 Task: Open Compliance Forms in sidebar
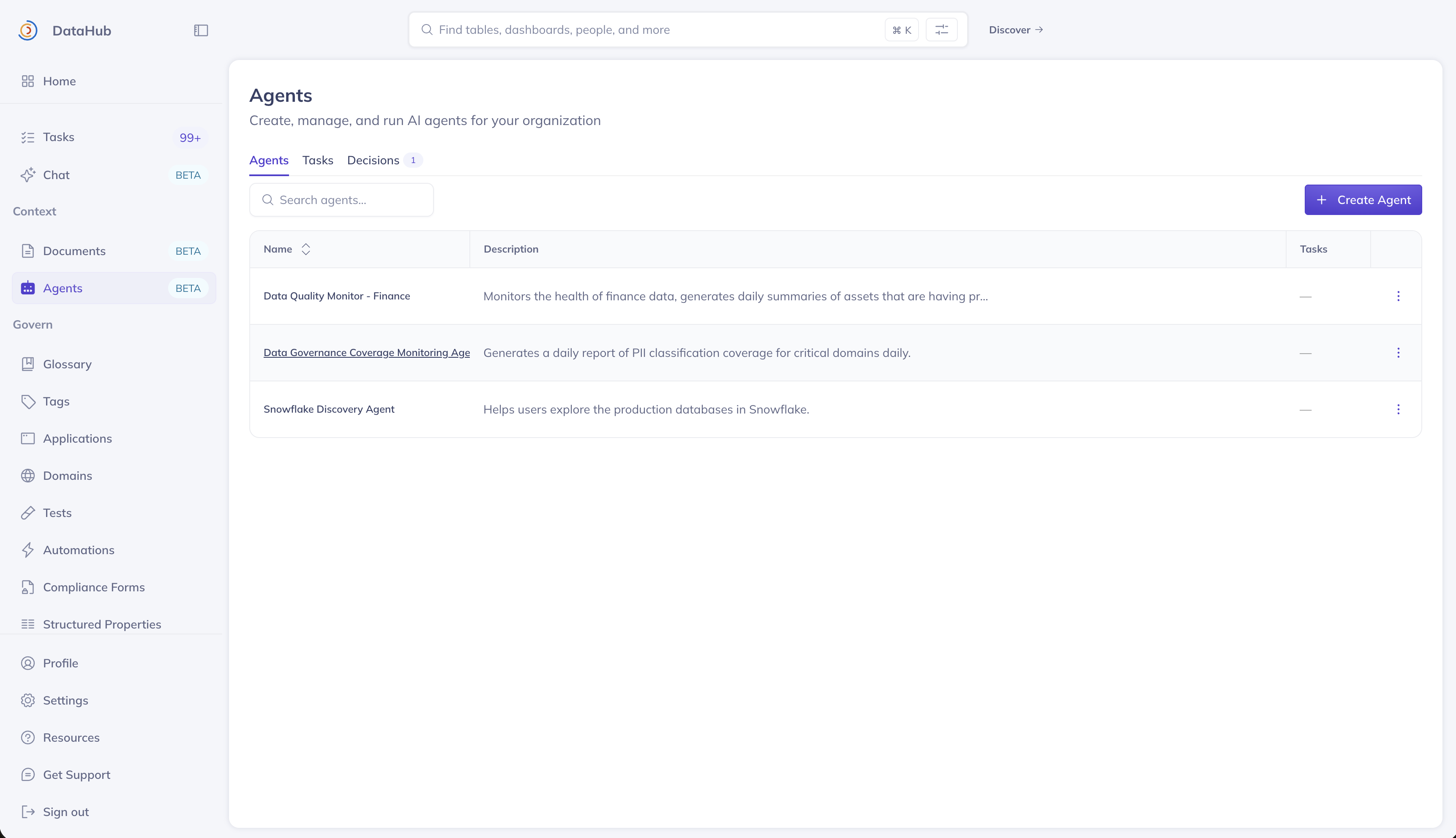pyautogui.click(x=94, y=587)
